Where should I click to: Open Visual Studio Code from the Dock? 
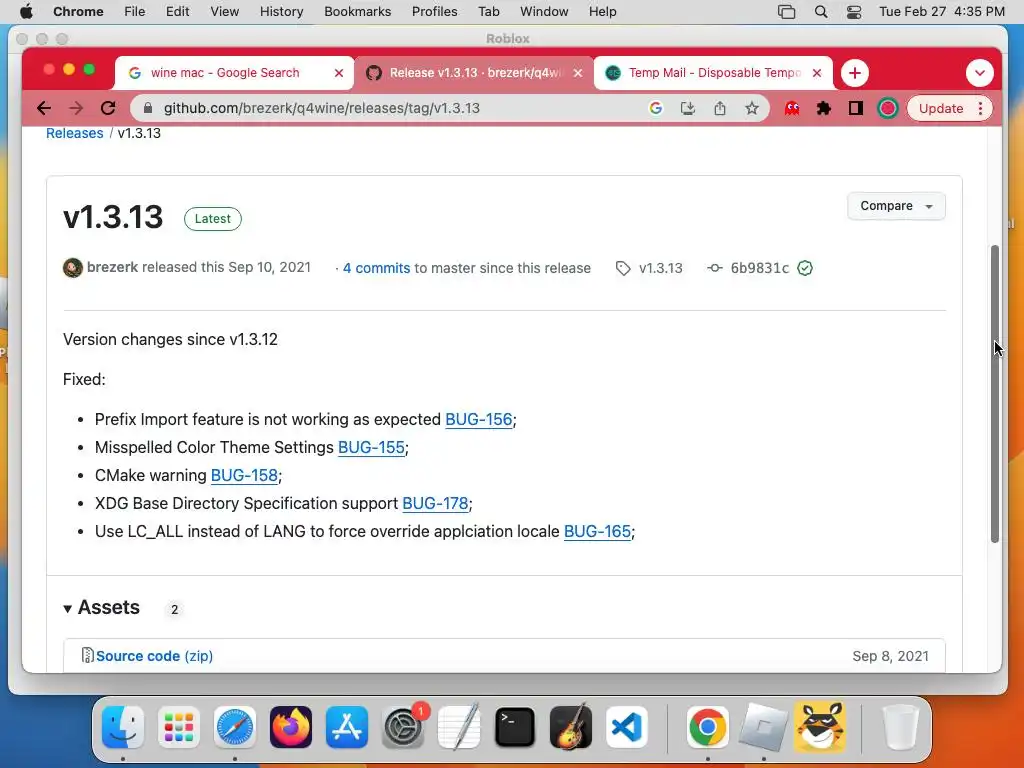(x=627, y=727)
